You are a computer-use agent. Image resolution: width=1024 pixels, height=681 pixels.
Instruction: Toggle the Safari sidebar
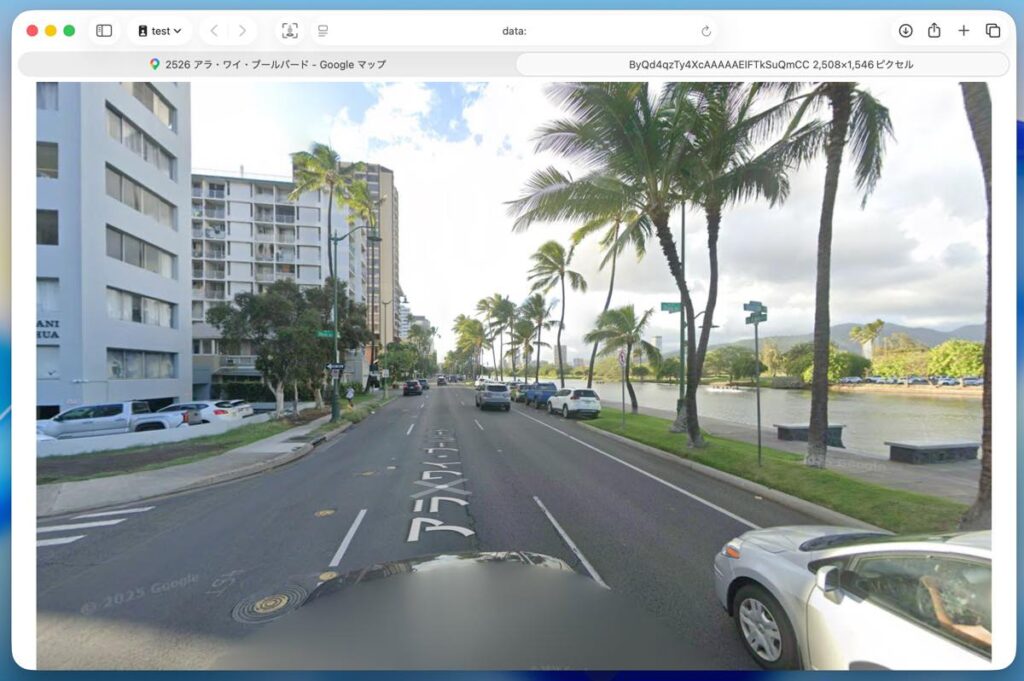tap(104, 31)
